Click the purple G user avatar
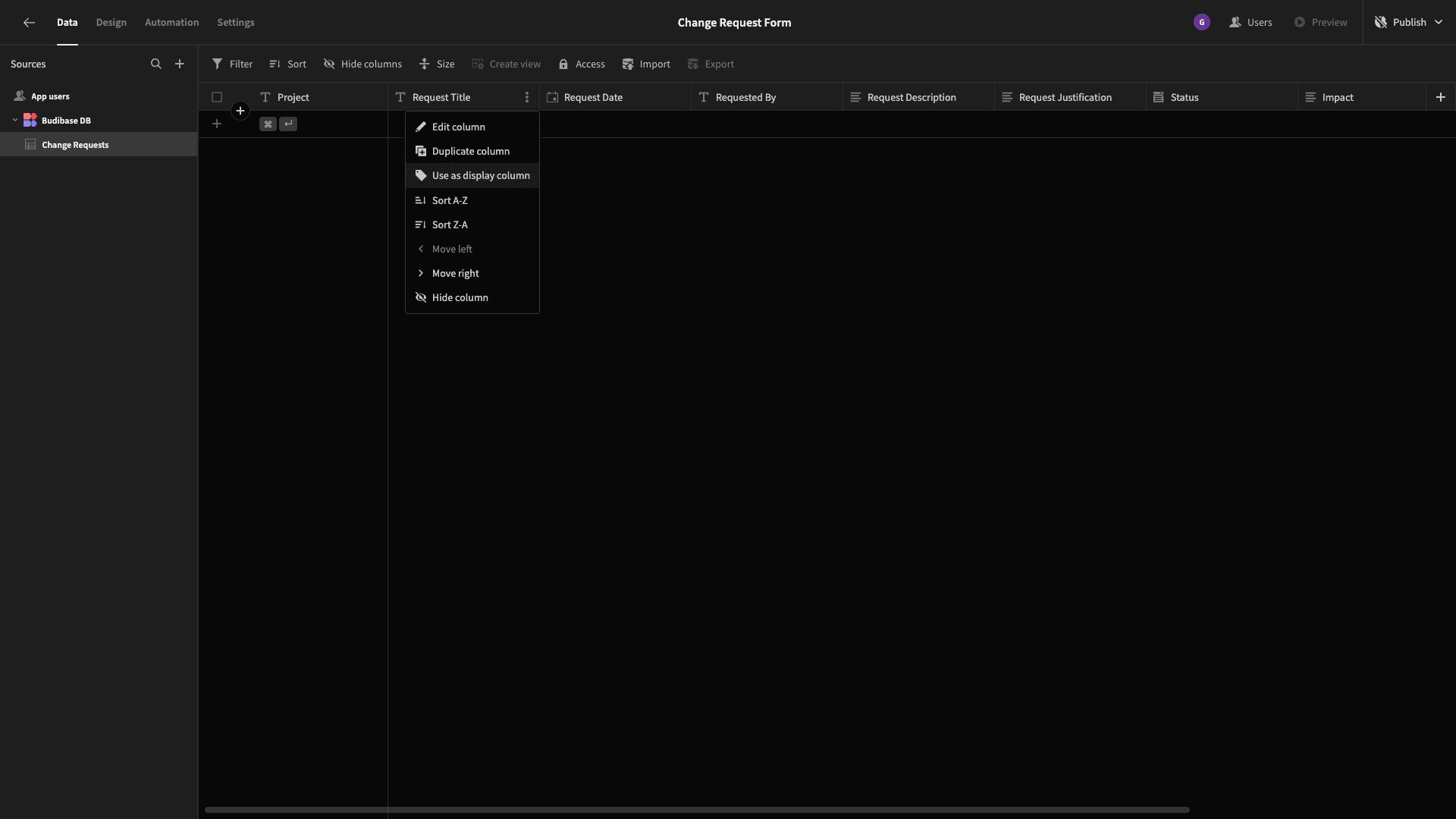 pyautogui.click(x=1202, y=22)
